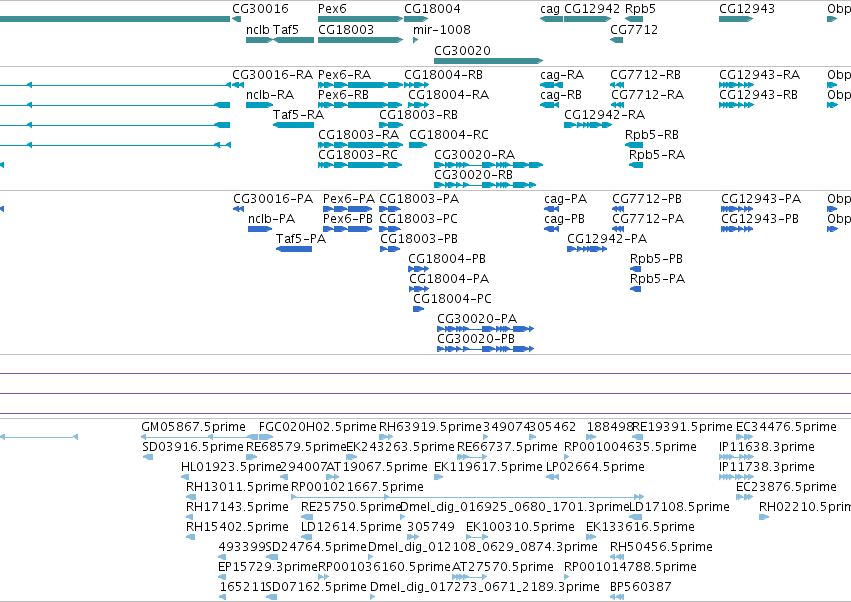Click the Rpb5-RA transcript
The width and height of the screenshot is (851, 602).
(636, 165)
